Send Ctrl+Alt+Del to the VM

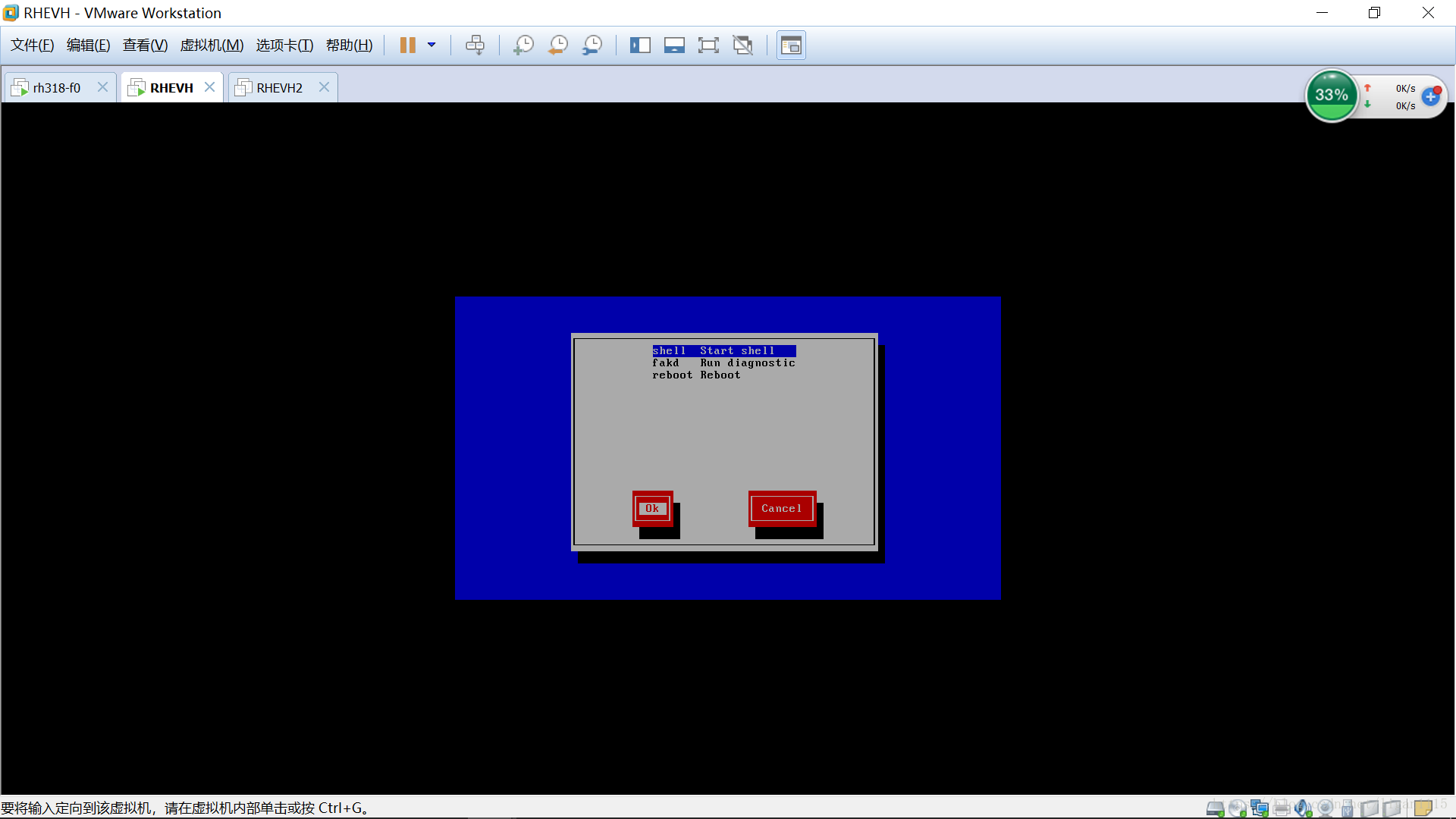[x=475, y=45]
